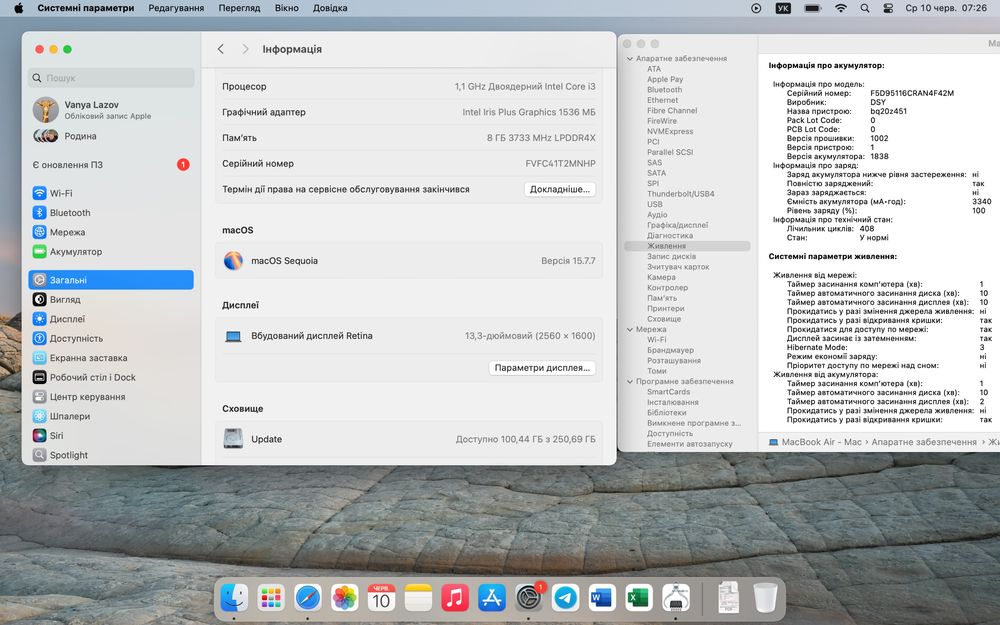Open Екранна заставка settings
Image resolution: width=1000 pixels, height=625 pixels.
point(111,358)
